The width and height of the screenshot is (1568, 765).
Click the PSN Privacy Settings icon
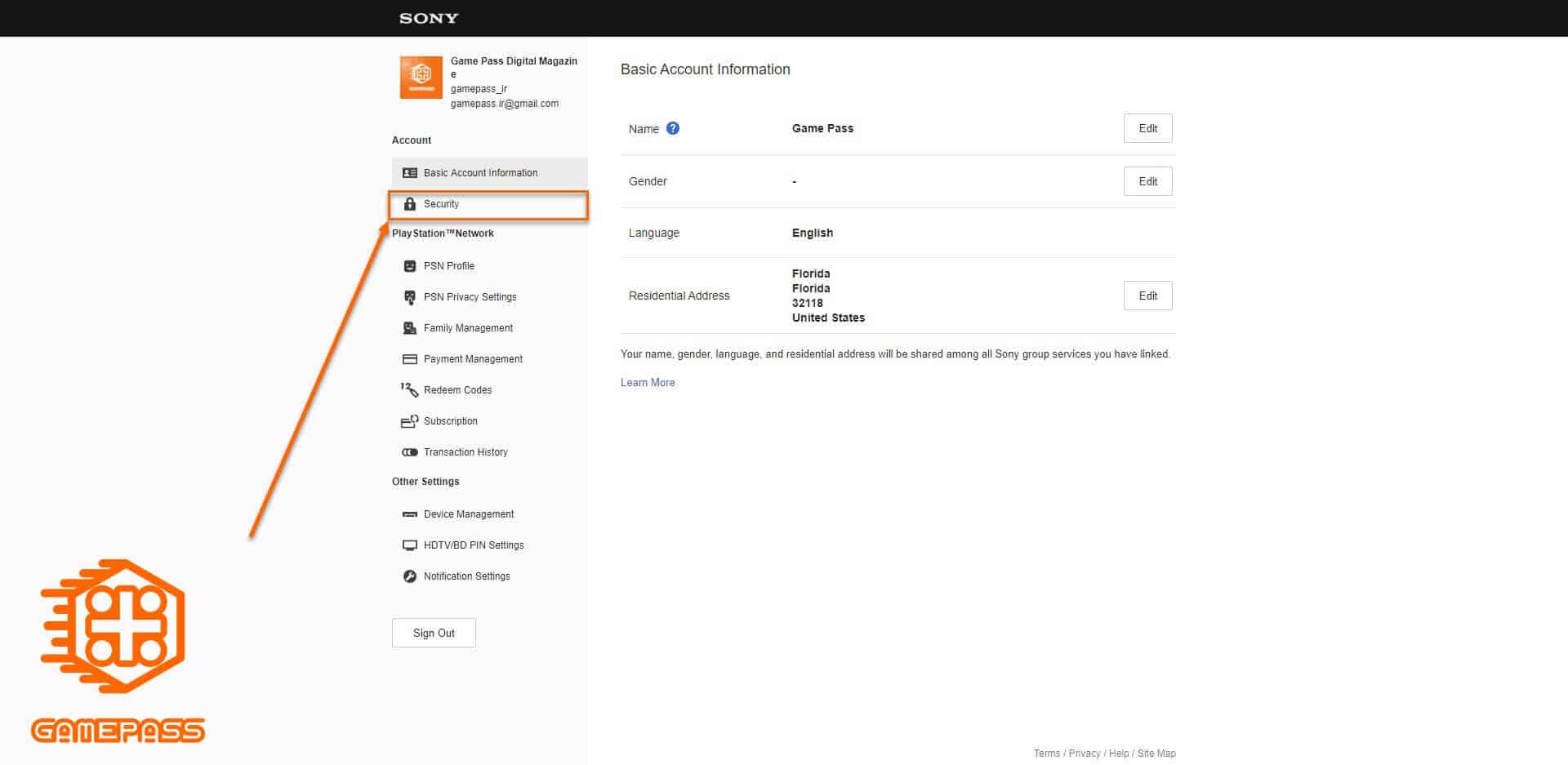tap(410, 297)
